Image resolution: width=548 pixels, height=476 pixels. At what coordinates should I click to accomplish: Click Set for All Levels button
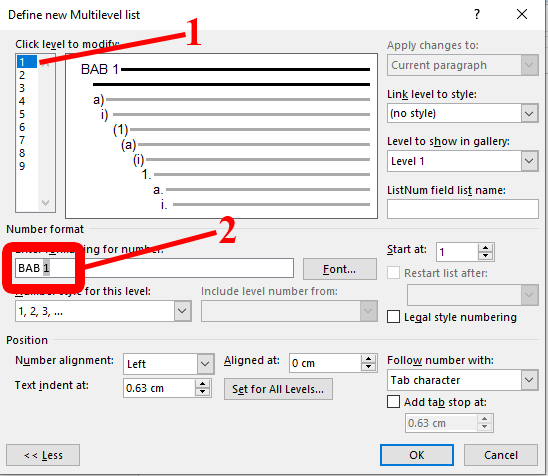point(278,389)
